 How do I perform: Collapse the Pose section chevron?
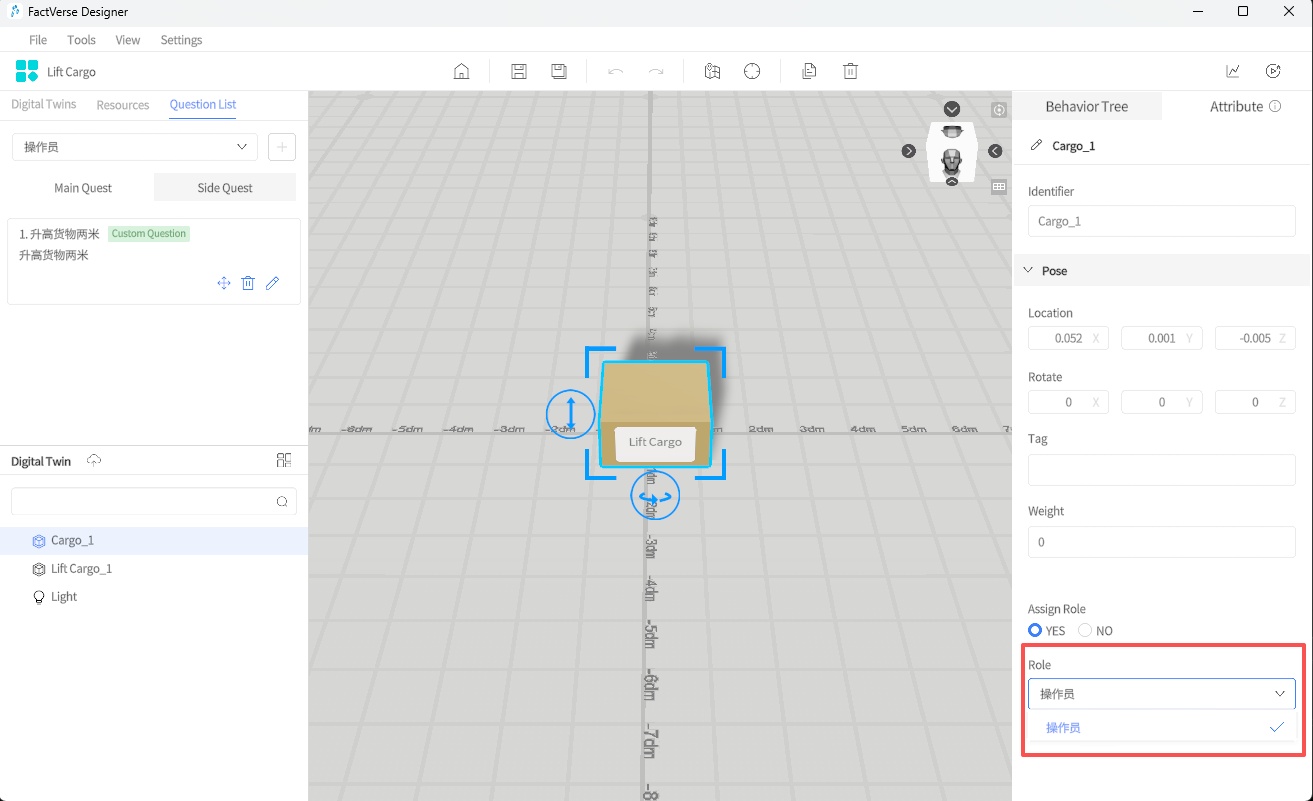pos(1028,269)
